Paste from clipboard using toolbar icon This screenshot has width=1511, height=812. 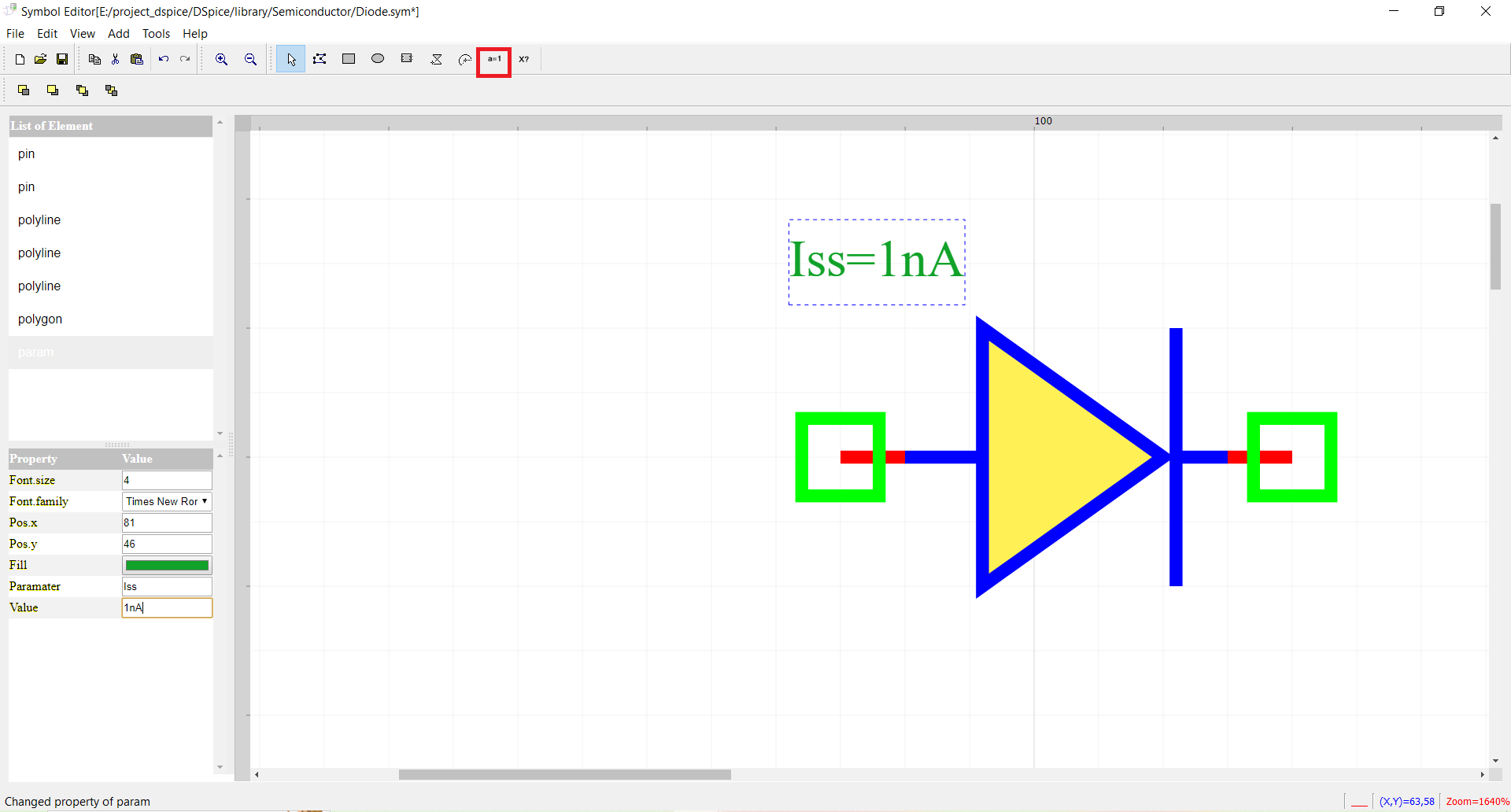137,59
